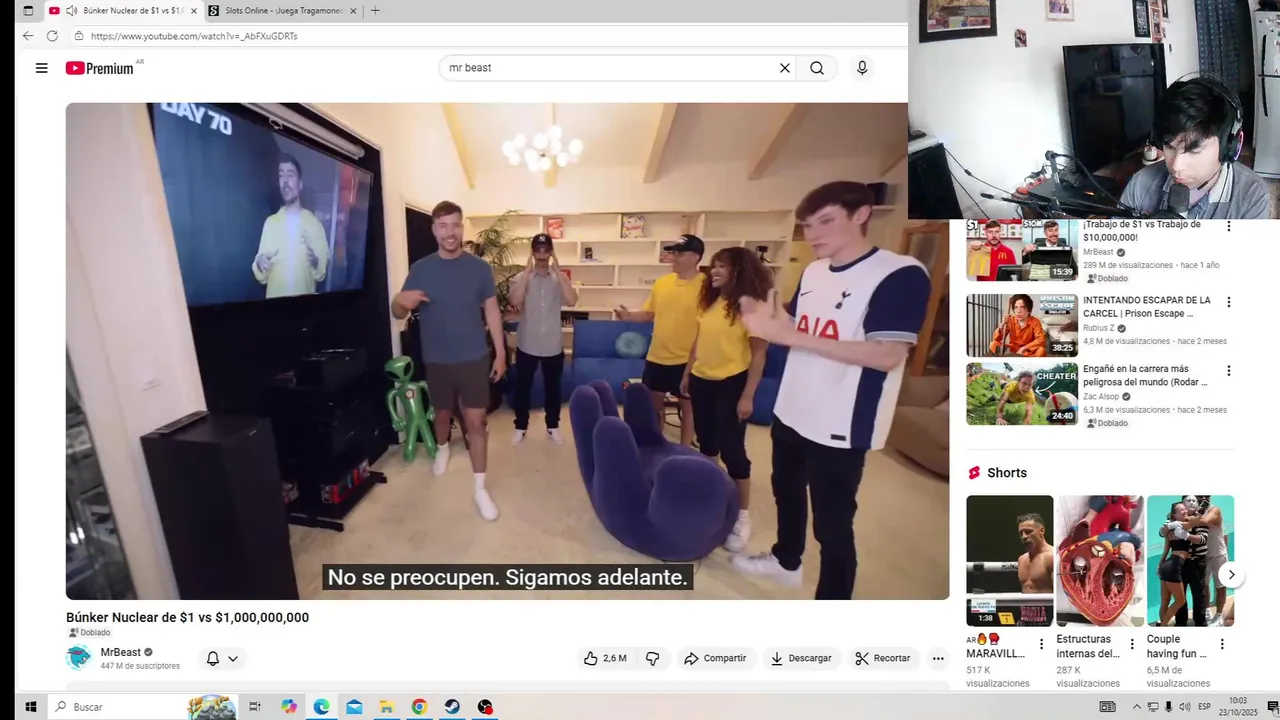This screenshot has width=1280, height=720.
Task: Open options for MARAVILL... short
Action: (x=1041, y=645)
